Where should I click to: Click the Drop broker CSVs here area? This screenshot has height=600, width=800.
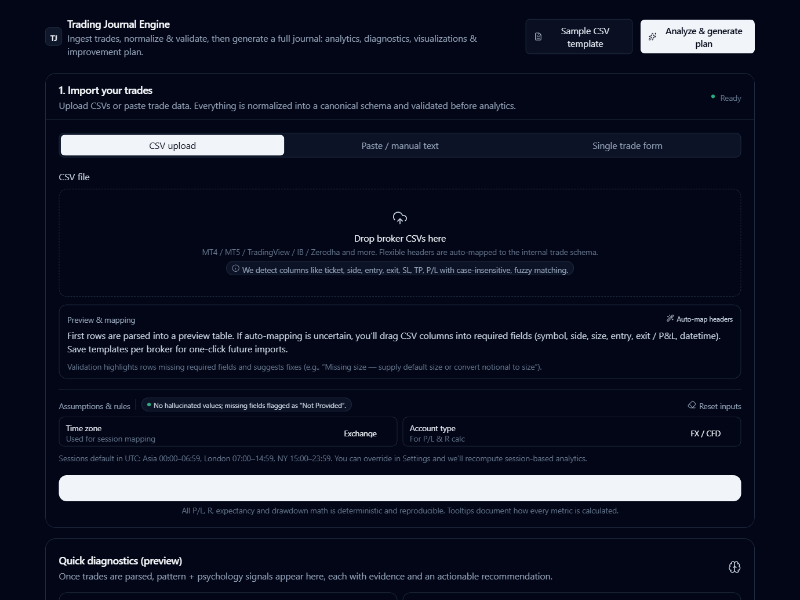(x=400, y=241)
